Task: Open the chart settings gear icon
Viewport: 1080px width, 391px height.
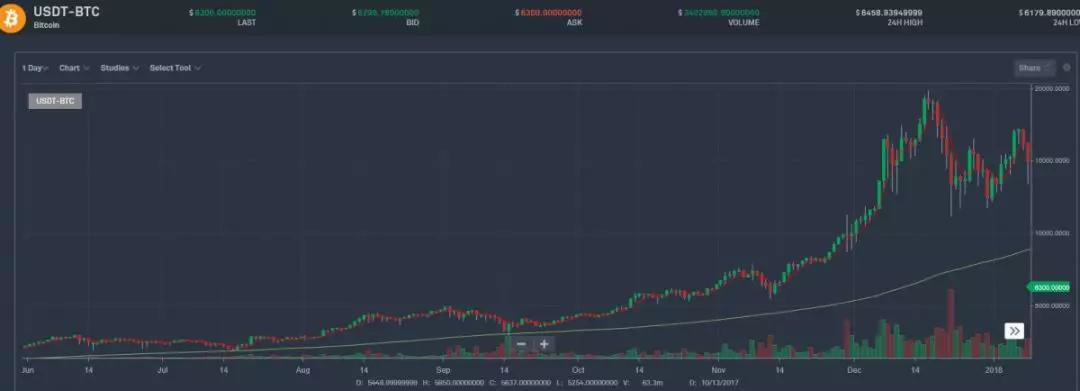Action: click(x=1067, y=67)
